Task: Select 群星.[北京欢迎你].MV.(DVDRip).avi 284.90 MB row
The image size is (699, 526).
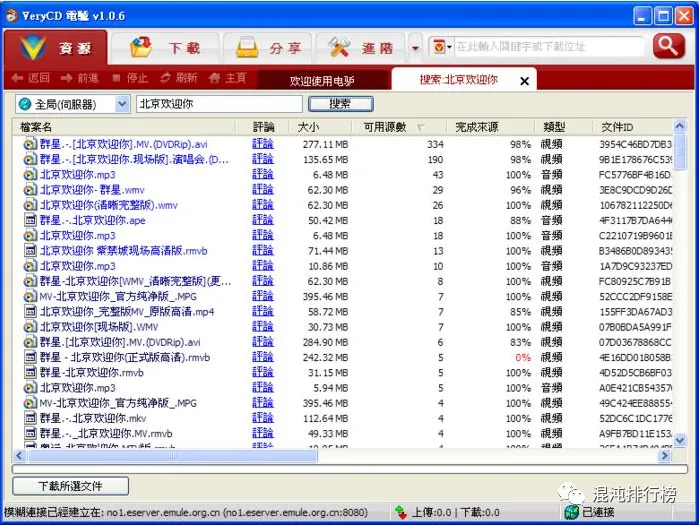Action: (x=120, y=342)
